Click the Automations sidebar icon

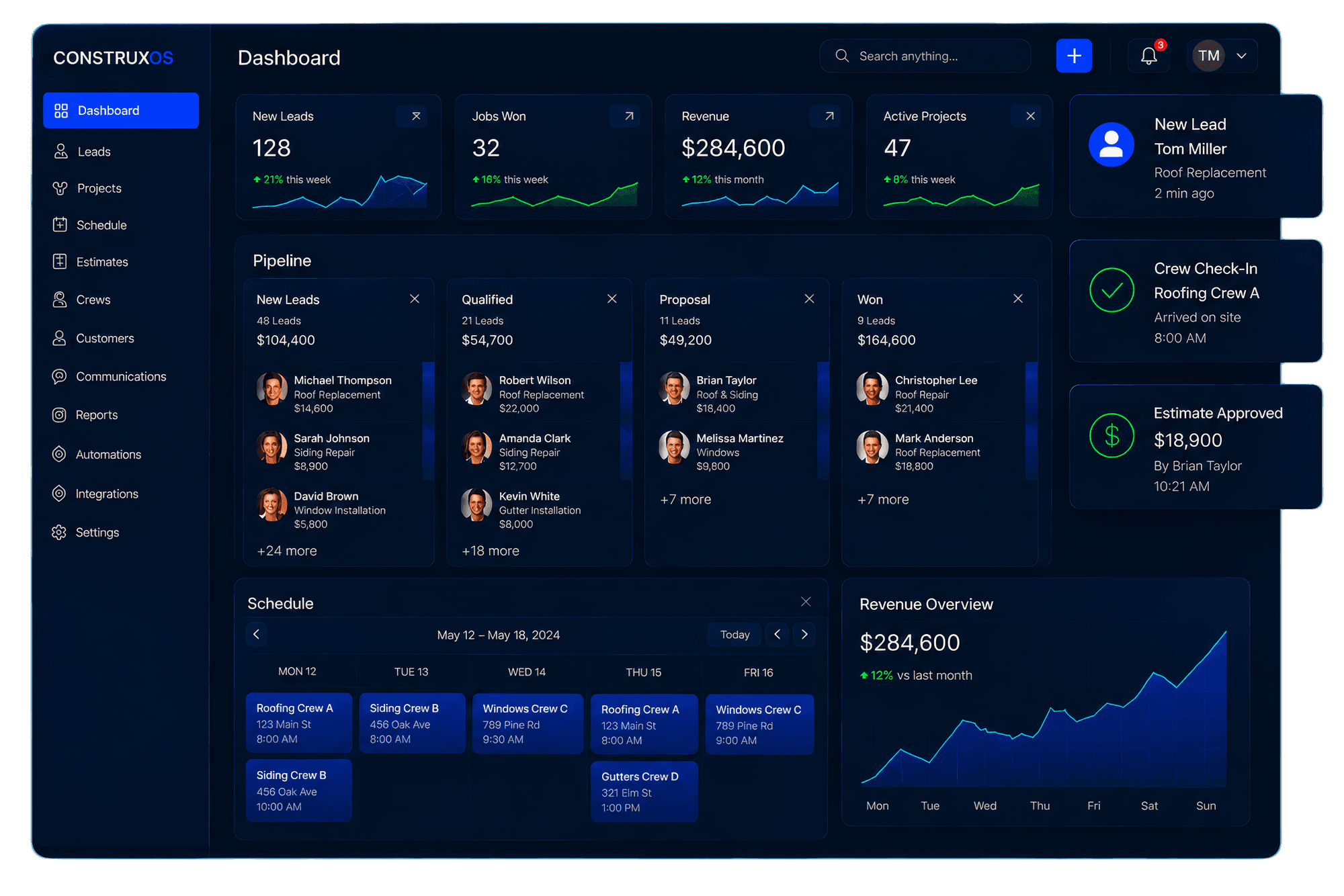60,454
